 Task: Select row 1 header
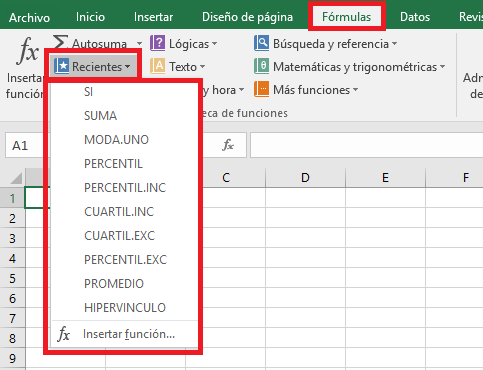tap(12, 198)
